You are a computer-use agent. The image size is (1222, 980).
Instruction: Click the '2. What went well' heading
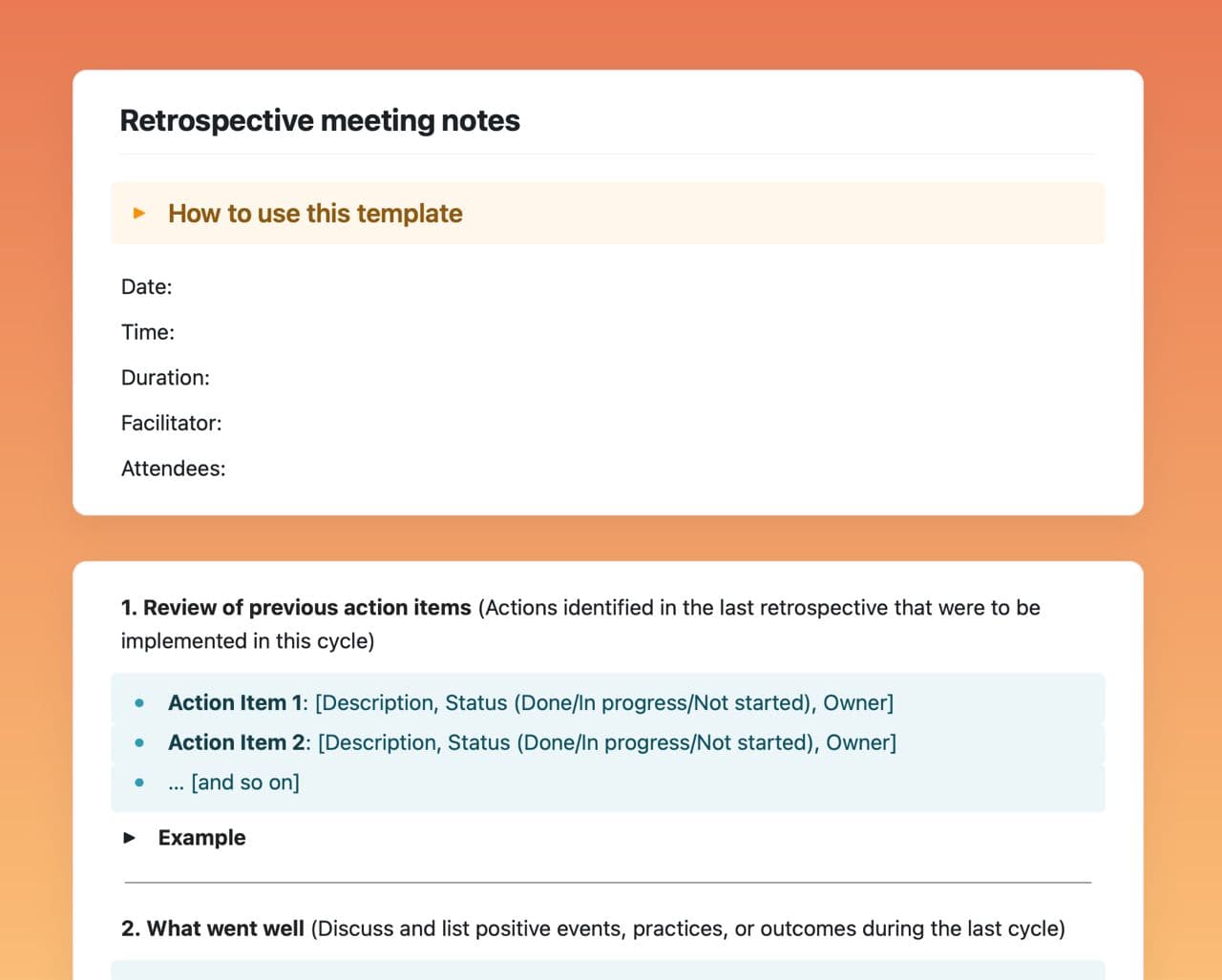(213, 928)
